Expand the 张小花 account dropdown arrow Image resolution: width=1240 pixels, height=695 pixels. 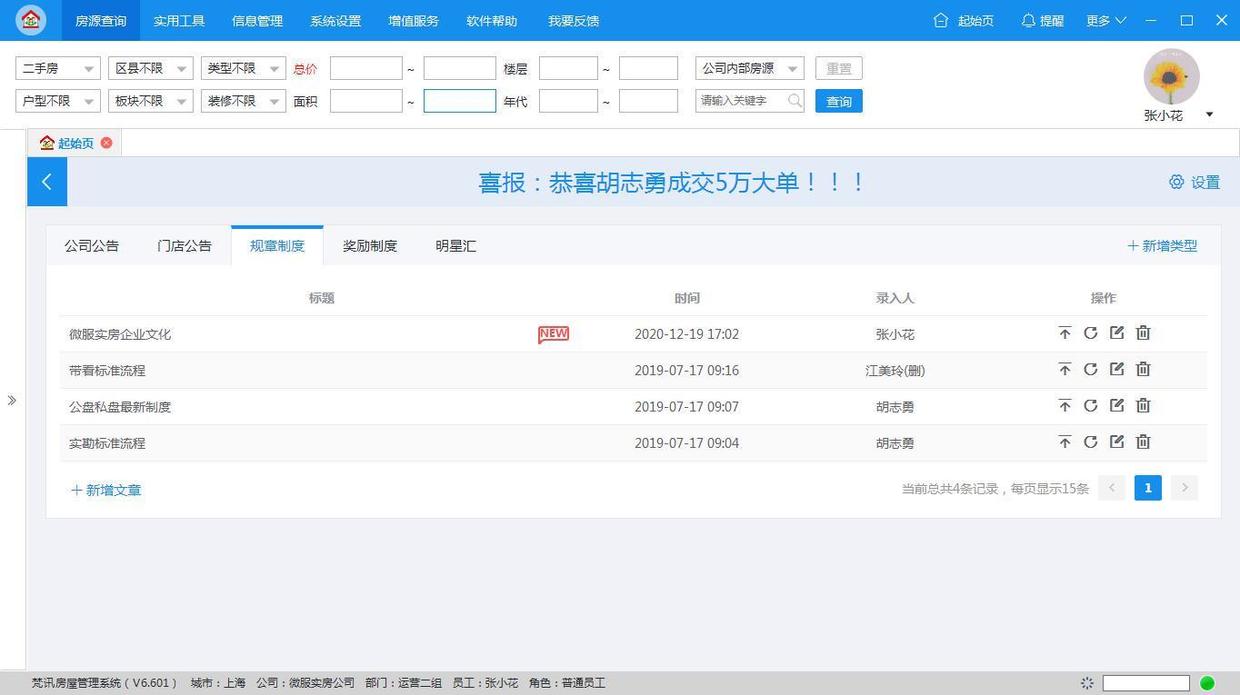pyautogui.click(x=1209, y=114)
